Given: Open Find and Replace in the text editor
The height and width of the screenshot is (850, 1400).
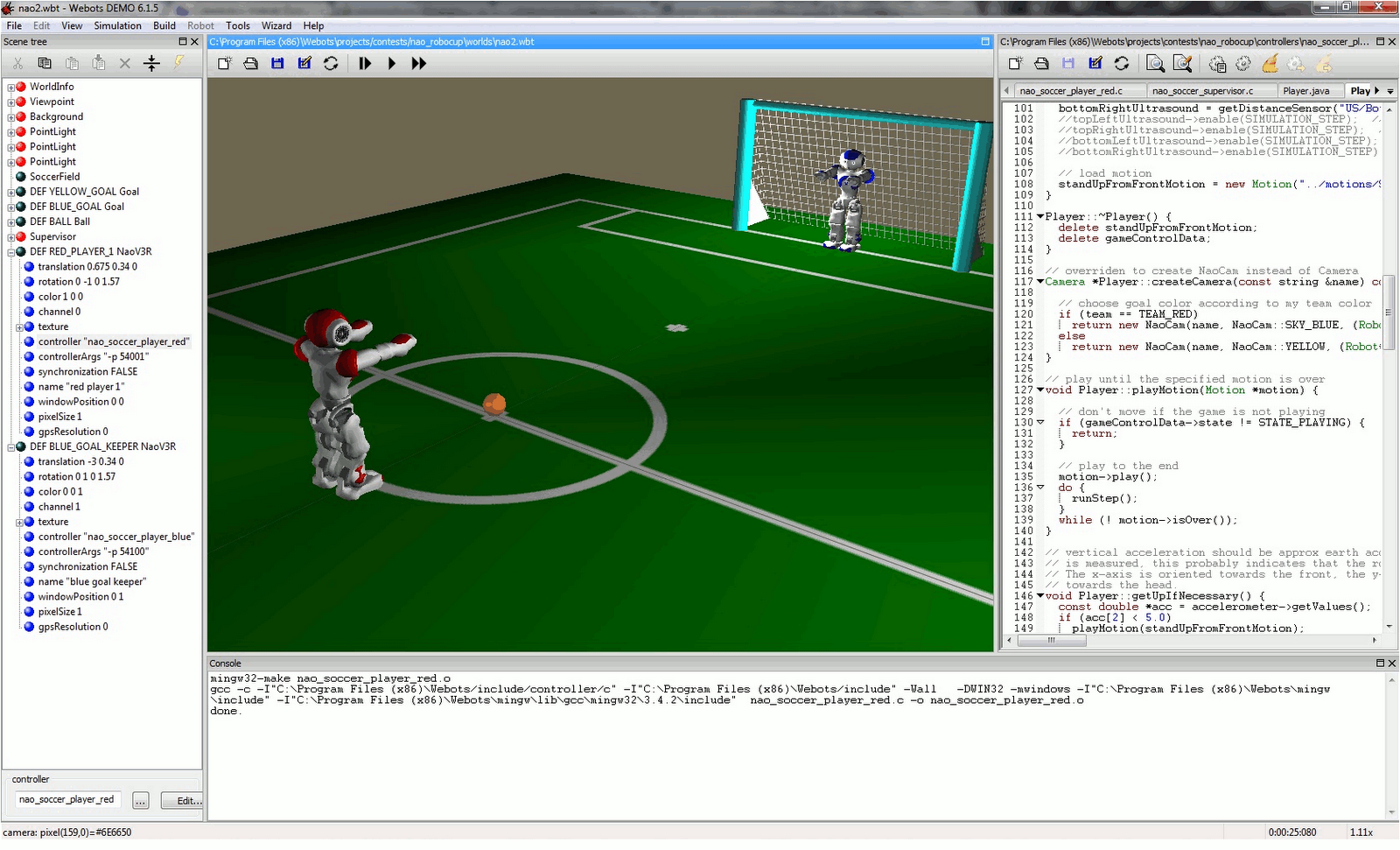Looking at the screenshot, I should coord(1183,63).
